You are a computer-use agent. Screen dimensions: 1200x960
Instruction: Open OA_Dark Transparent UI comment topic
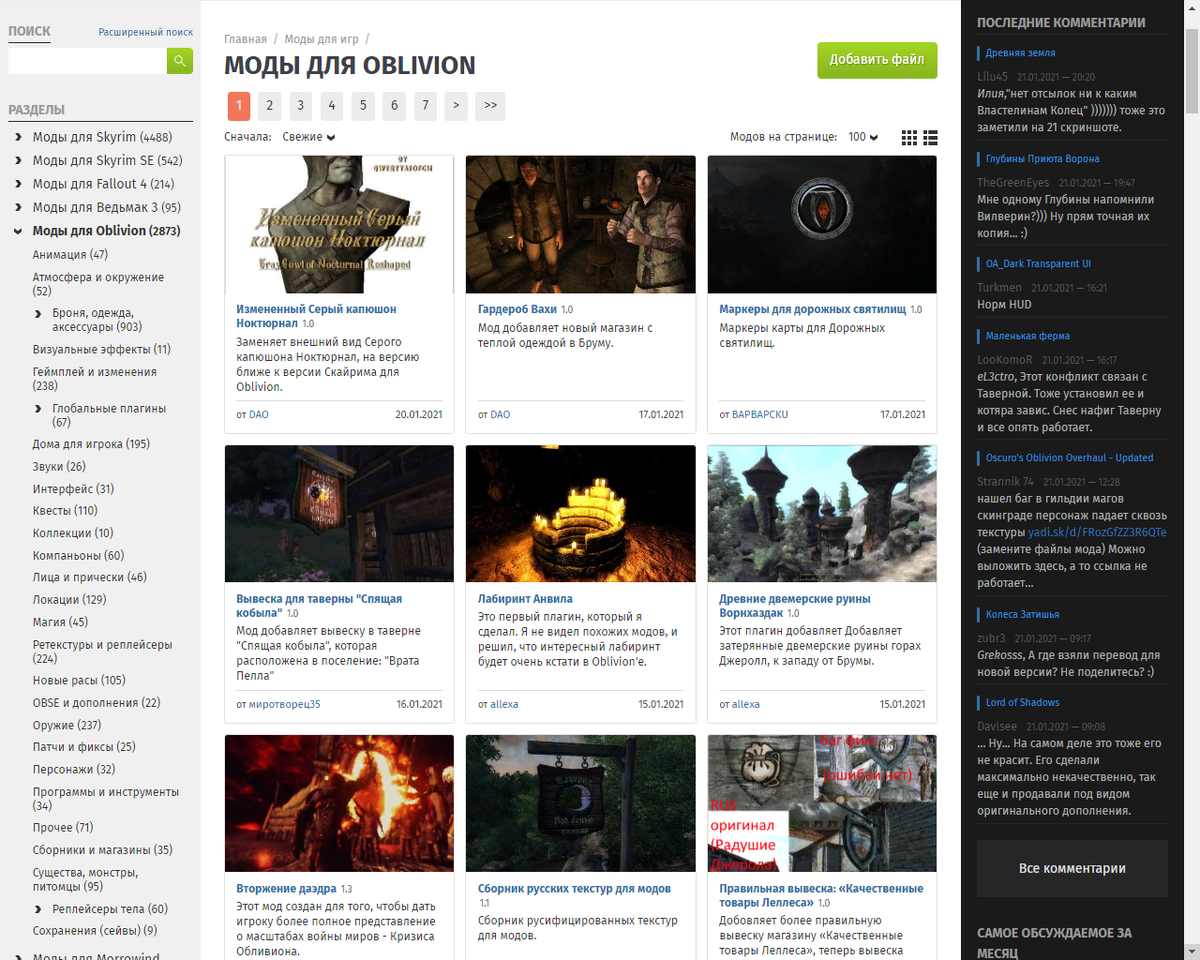tap(1038, 263)
